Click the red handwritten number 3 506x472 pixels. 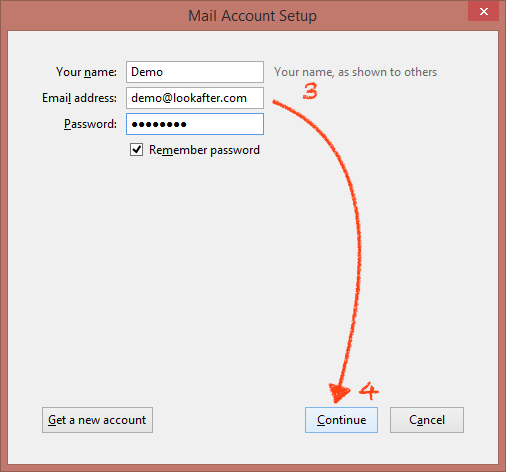310,91
